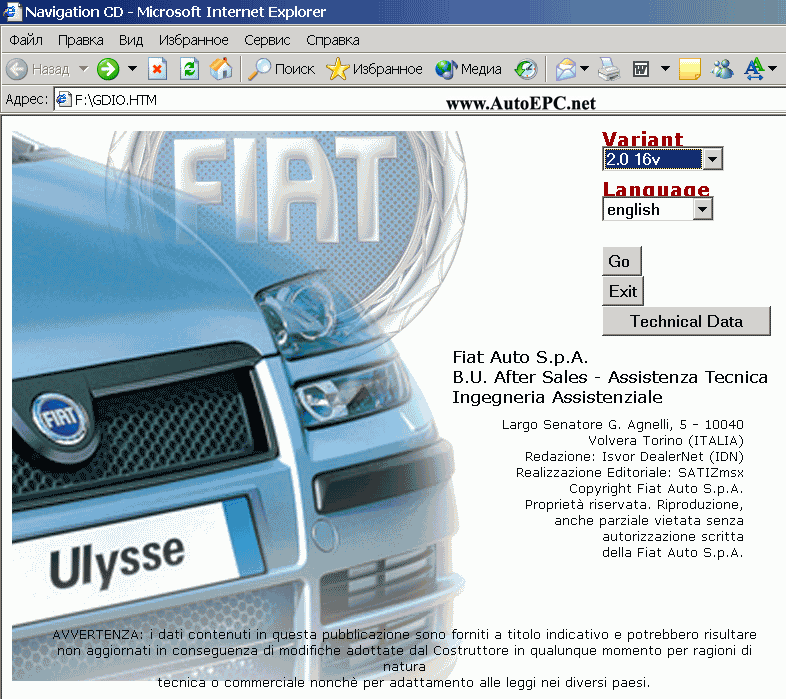
Task: Click the 'Redazione: Isvor DealerNet (IDN)' text
Action: click(x=634, y=456)
